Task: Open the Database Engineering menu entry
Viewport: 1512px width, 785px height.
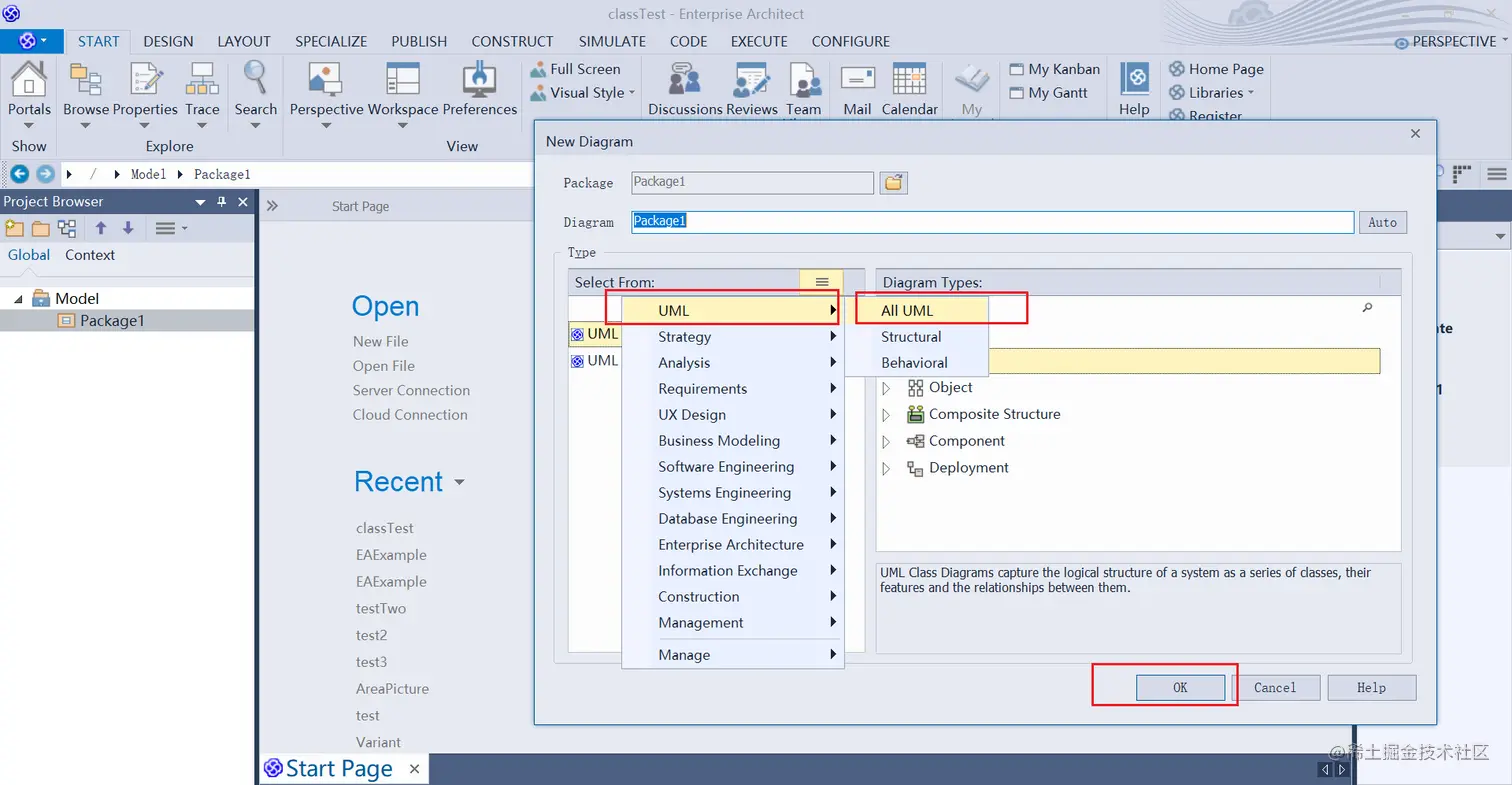Action: coord(733,519)
